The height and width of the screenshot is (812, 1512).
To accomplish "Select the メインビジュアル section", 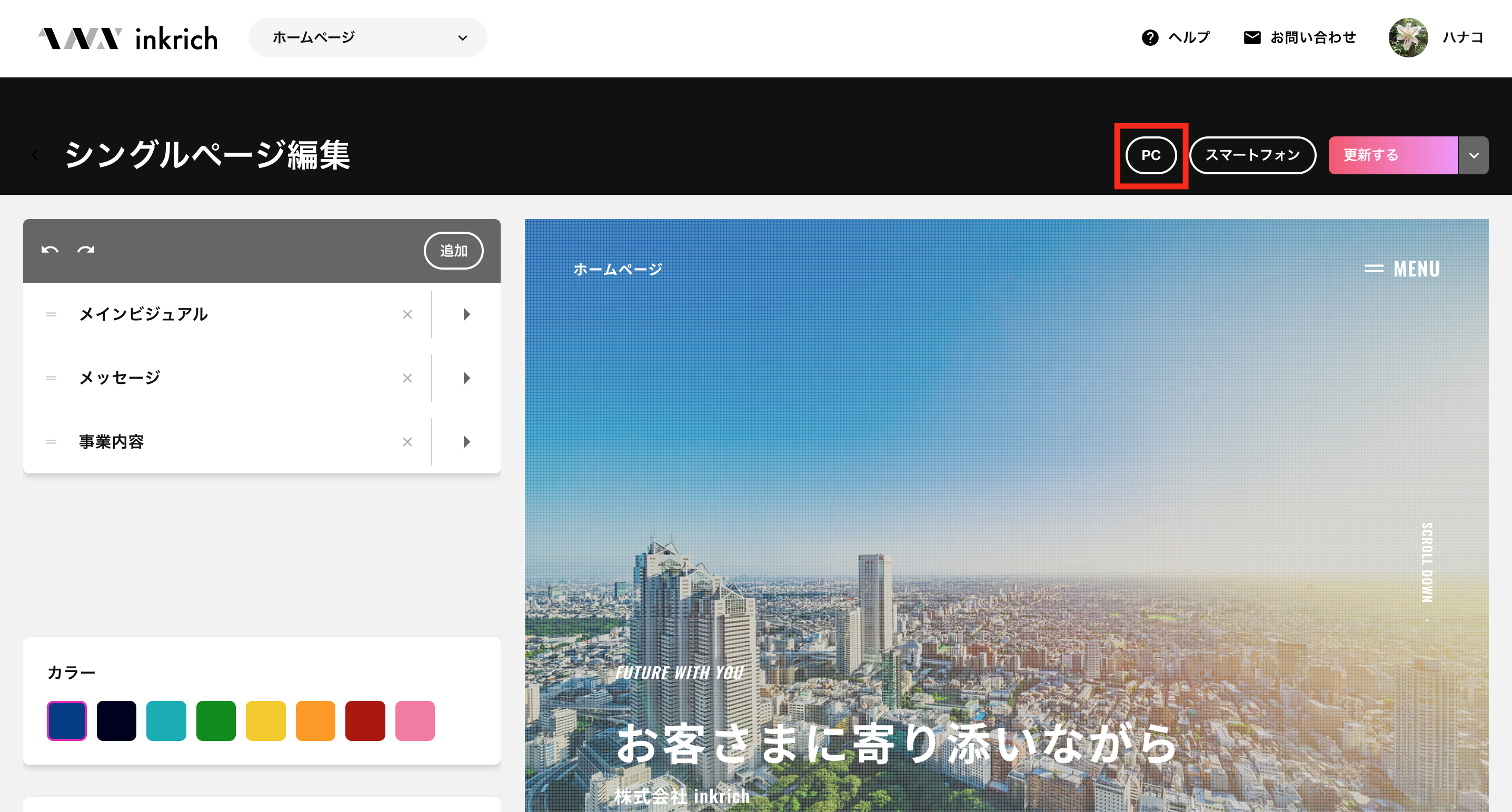I will coord(143,314).
